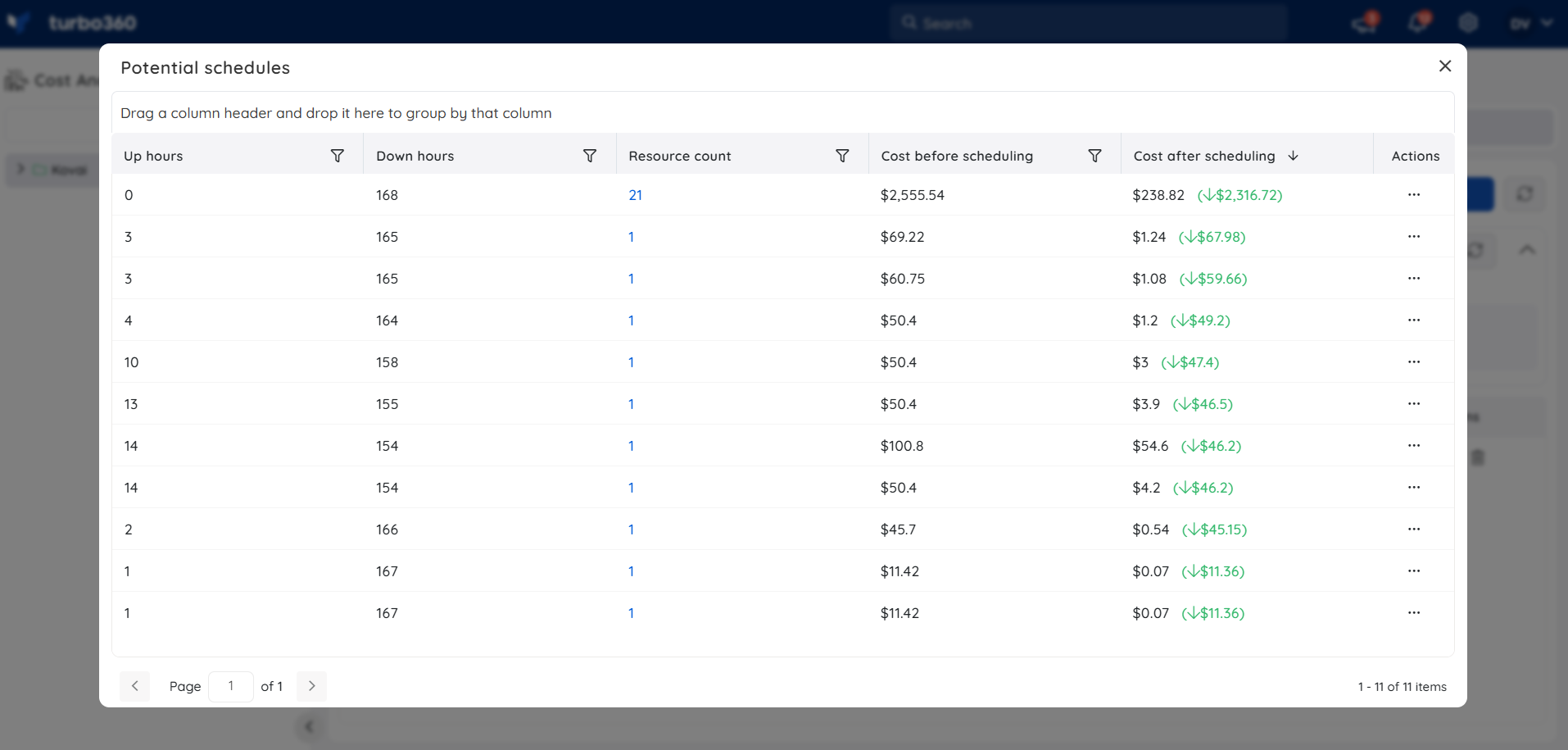Screen dimensions: 1568x750
Task: Click the page number input field
Action: point(231,686)
